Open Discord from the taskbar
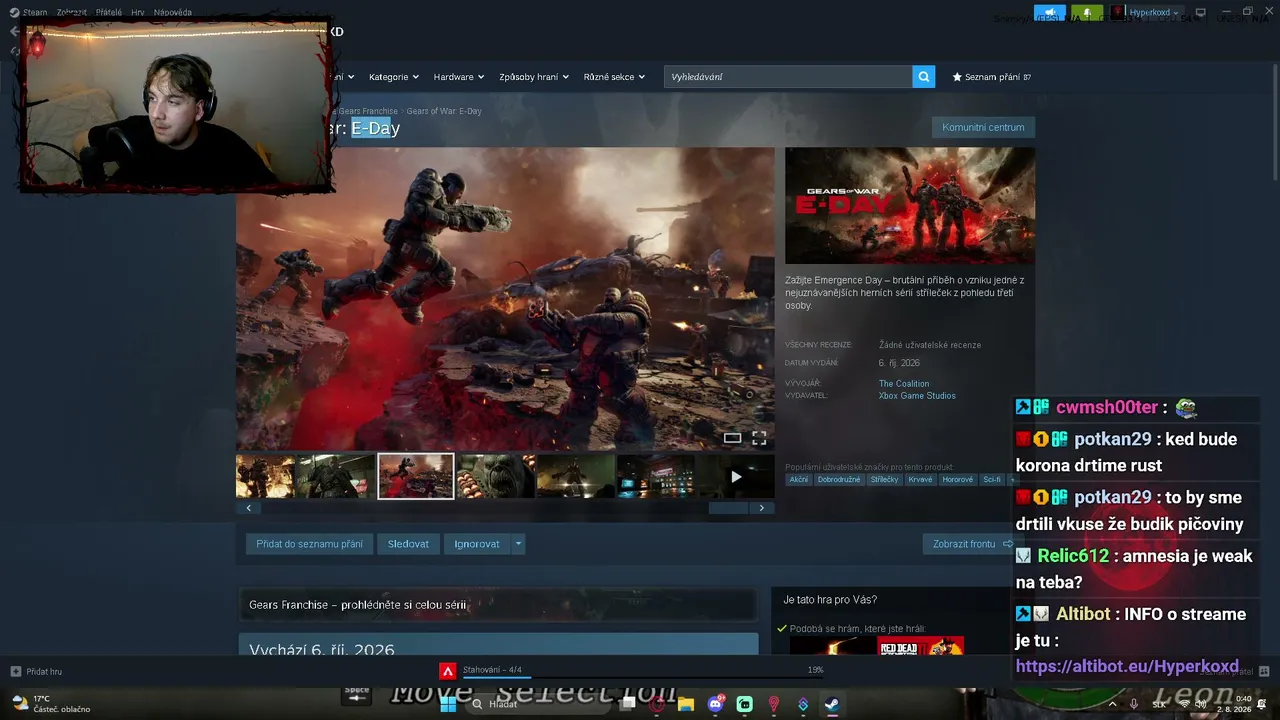 [715, 704]
